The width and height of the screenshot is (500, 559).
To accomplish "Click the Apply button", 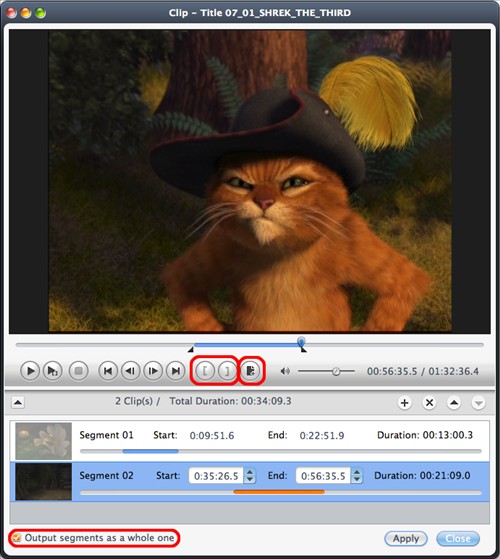I will (x=406, y=538).
